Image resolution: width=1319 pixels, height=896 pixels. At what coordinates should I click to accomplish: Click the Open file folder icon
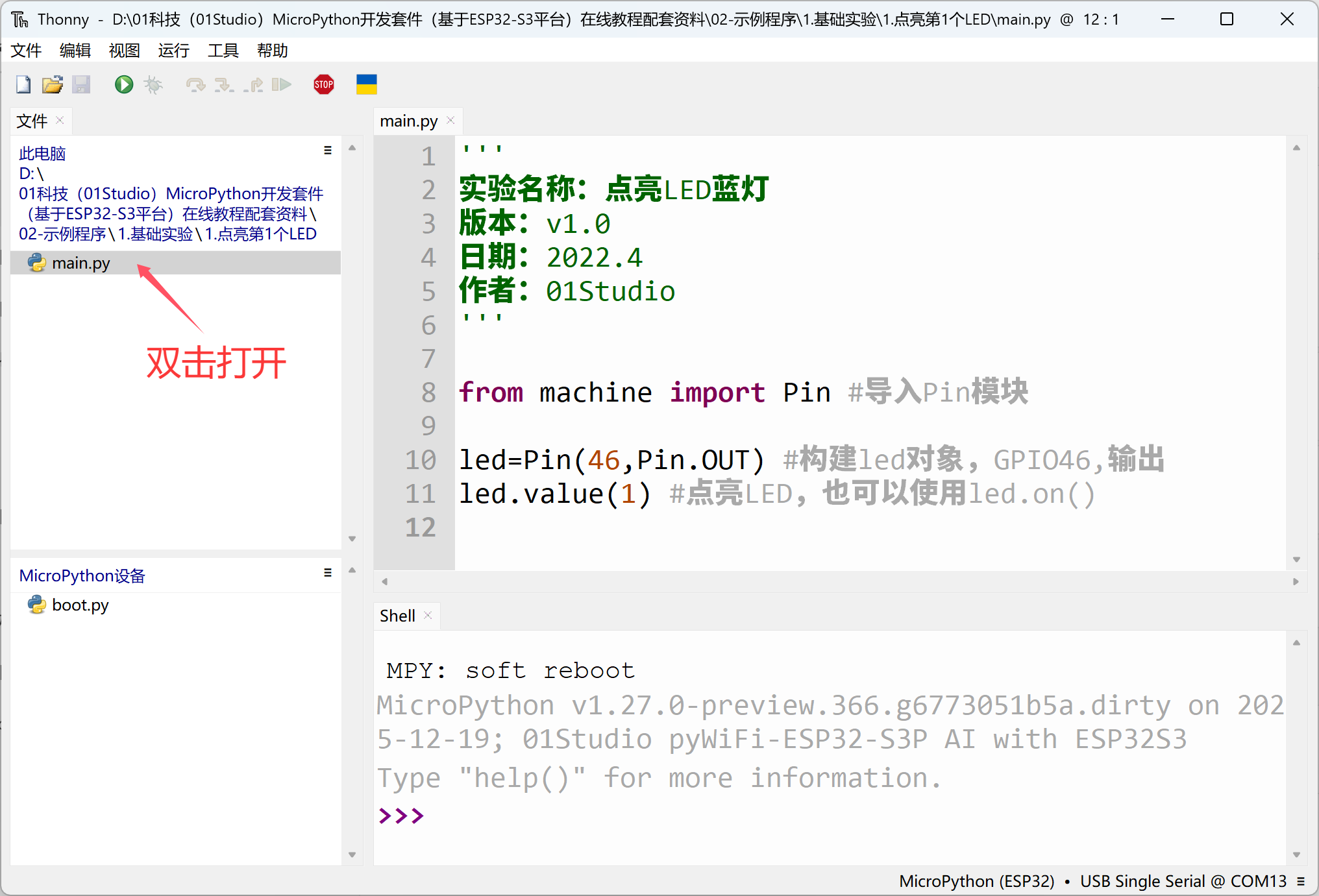click(53, 85)
